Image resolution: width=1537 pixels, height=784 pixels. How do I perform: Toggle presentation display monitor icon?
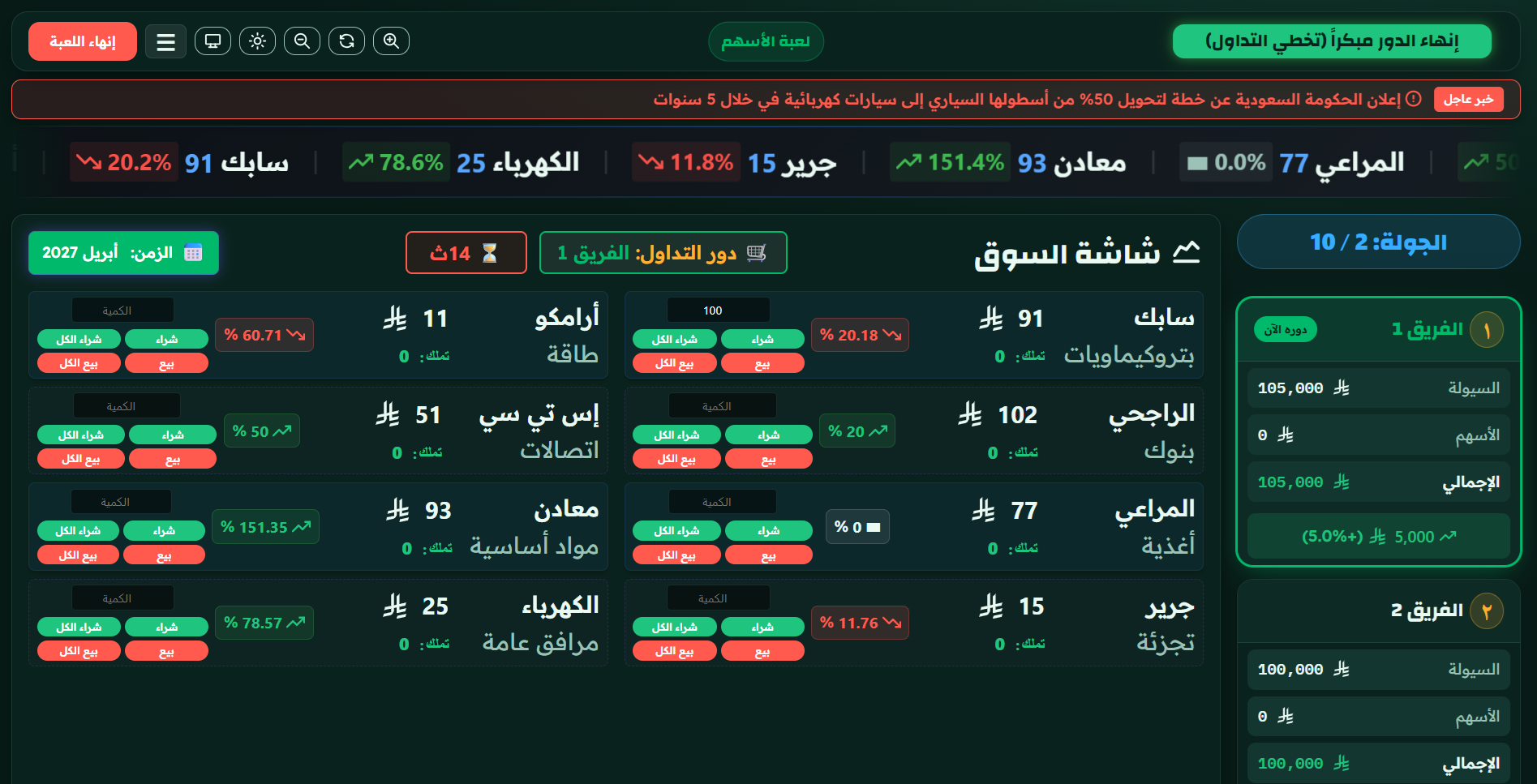tap(213, 41)
